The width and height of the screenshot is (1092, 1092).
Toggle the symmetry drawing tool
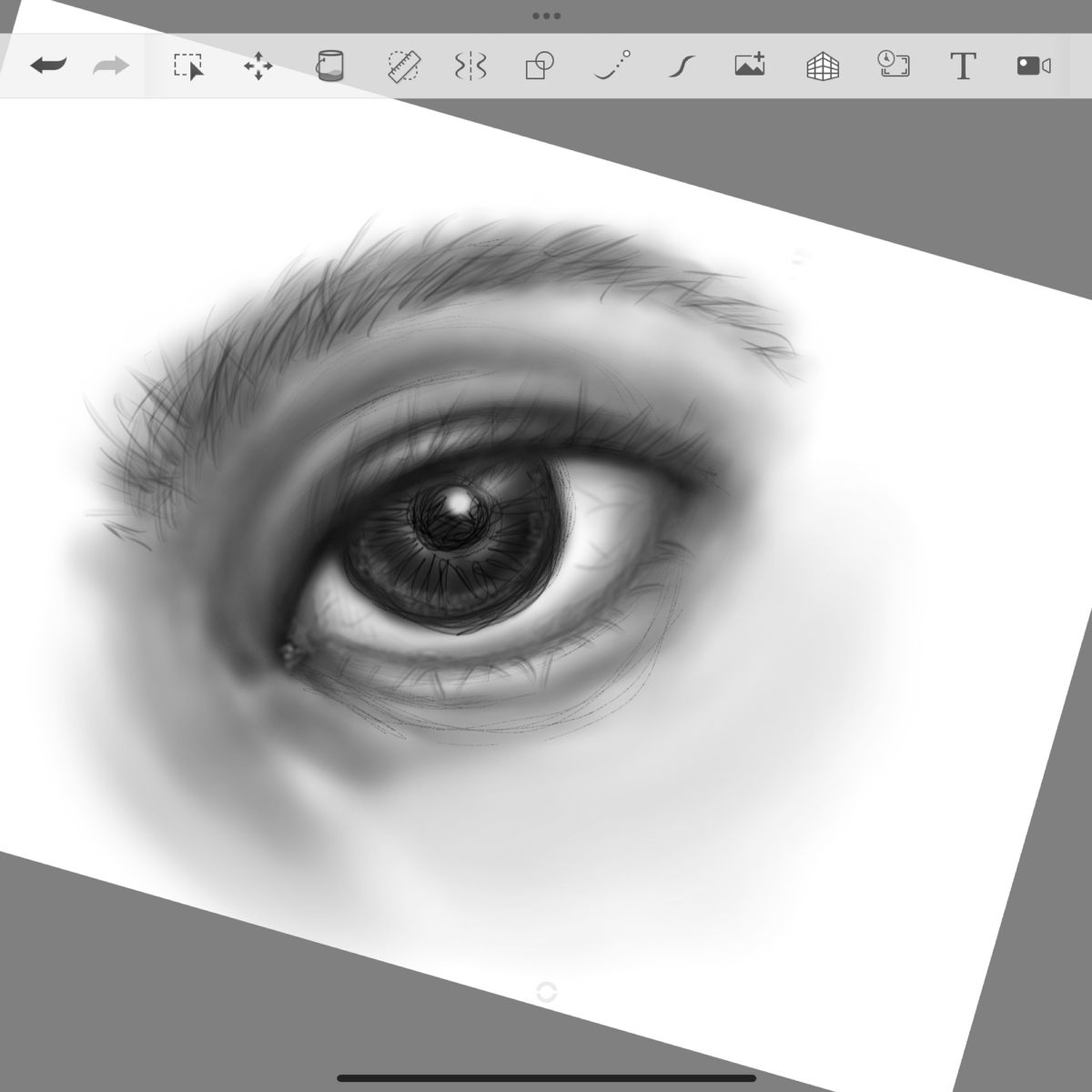470,66
